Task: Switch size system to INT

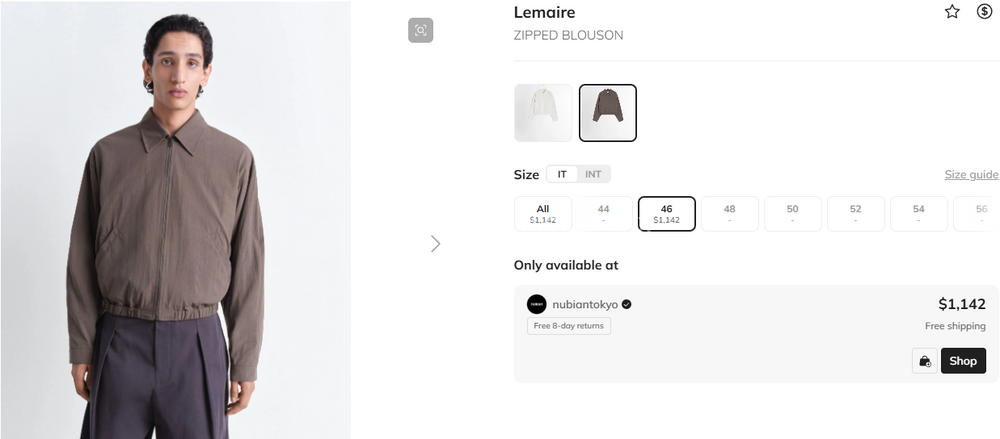Action: (x=593, y=174)
